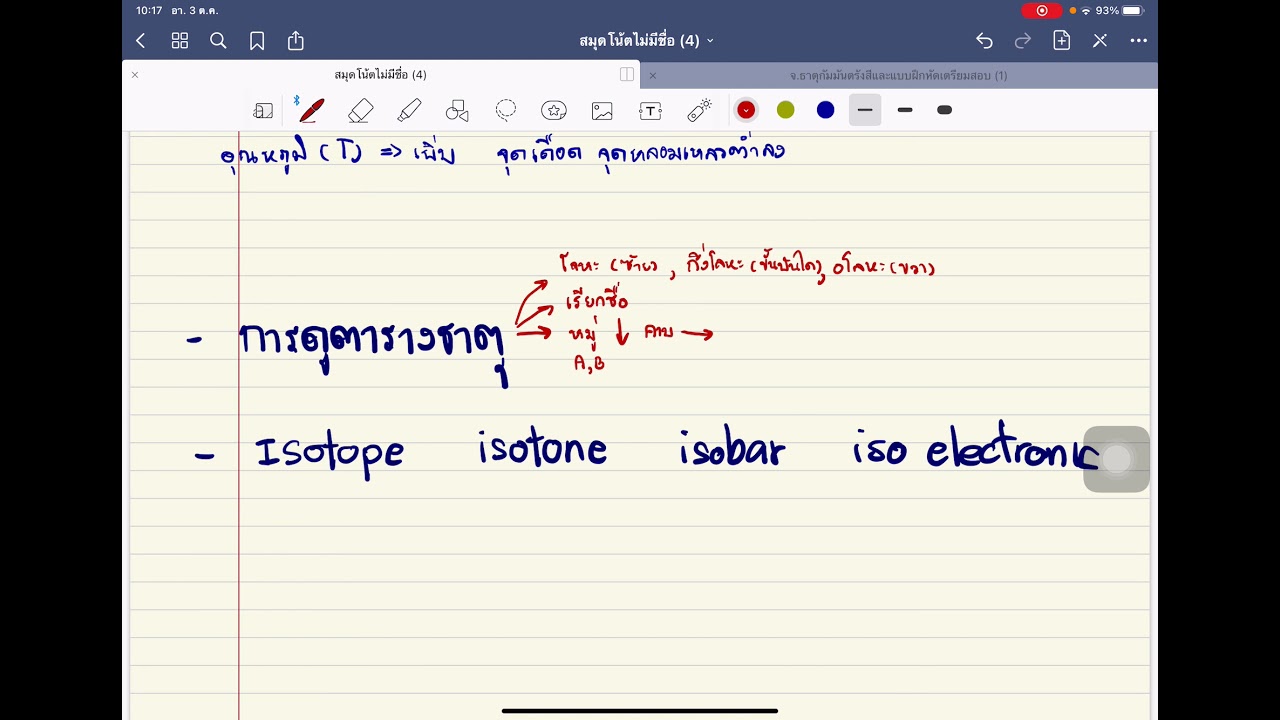Toggle the zoom window tool
The height and width of the screenshot is (720, 1280).
pyautogui.click(x=264, y=110)
